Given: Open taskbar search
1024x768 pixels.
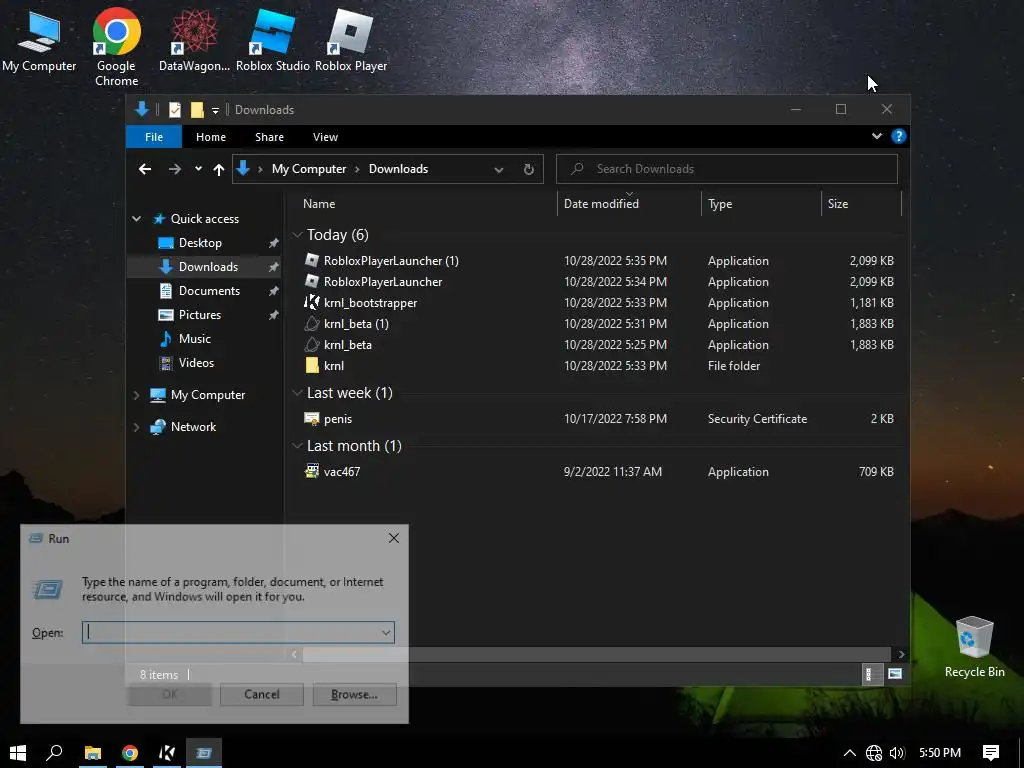Looking at the screenshot, I should pos(54,753).
